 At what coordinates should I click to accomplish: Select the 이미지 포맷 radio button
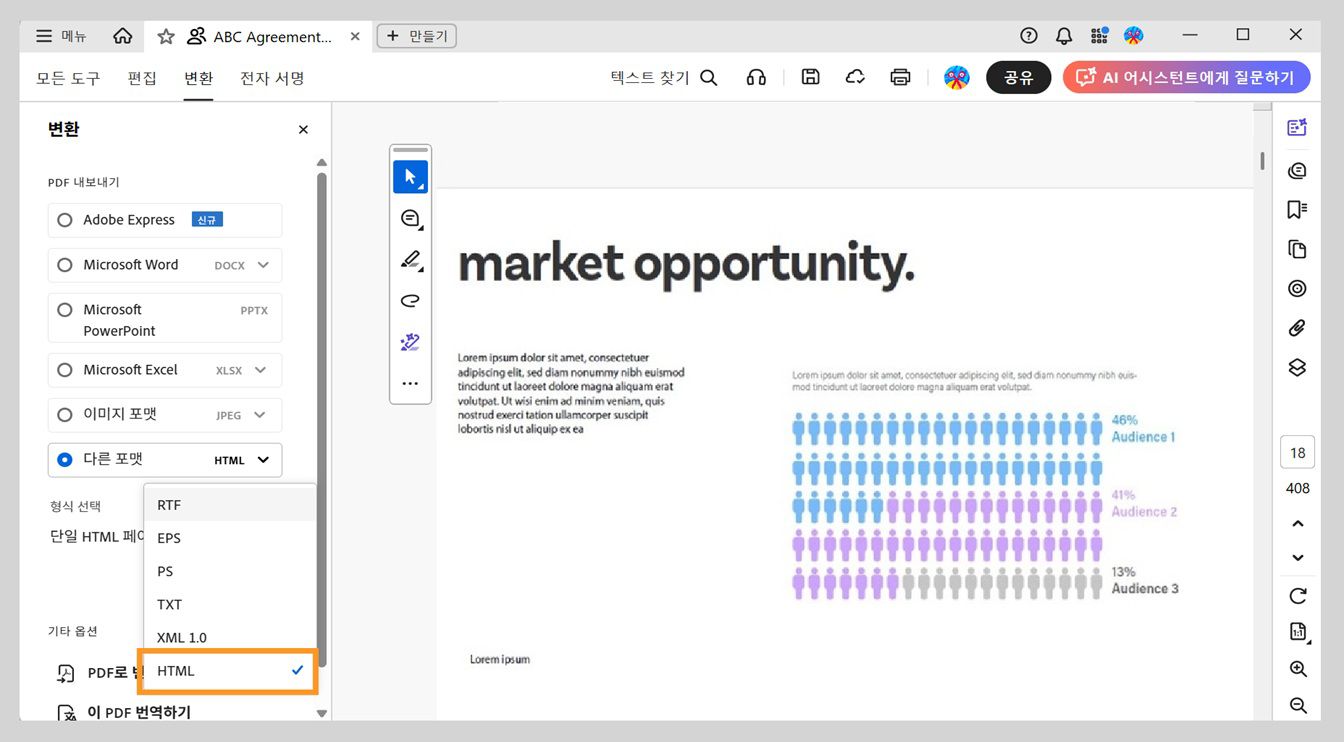coord(65,415)
